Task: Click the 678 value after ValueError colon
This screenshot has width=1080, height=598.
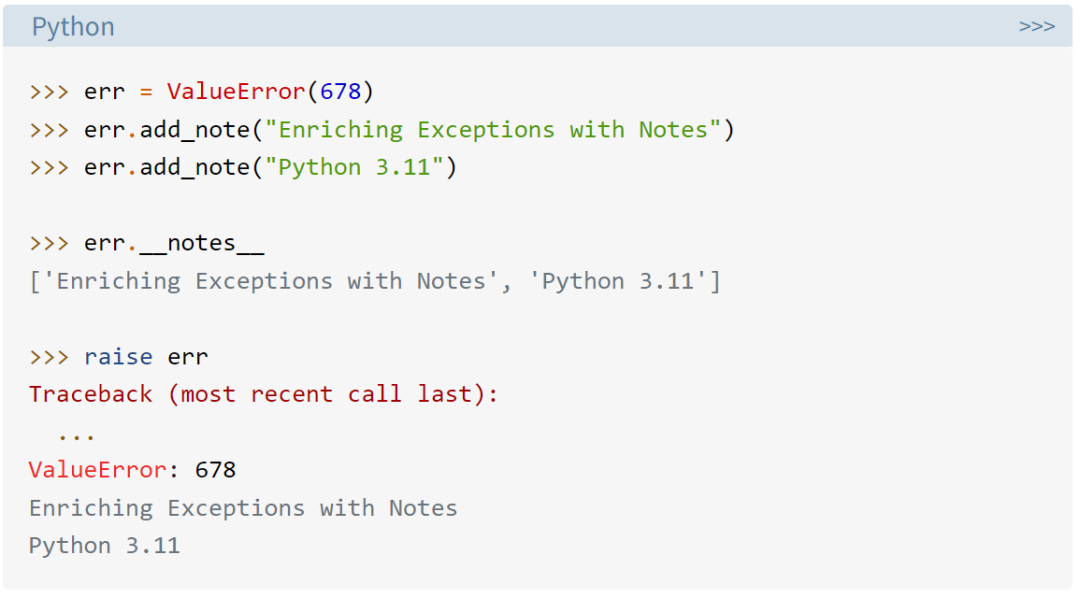Action: [216, 470]
